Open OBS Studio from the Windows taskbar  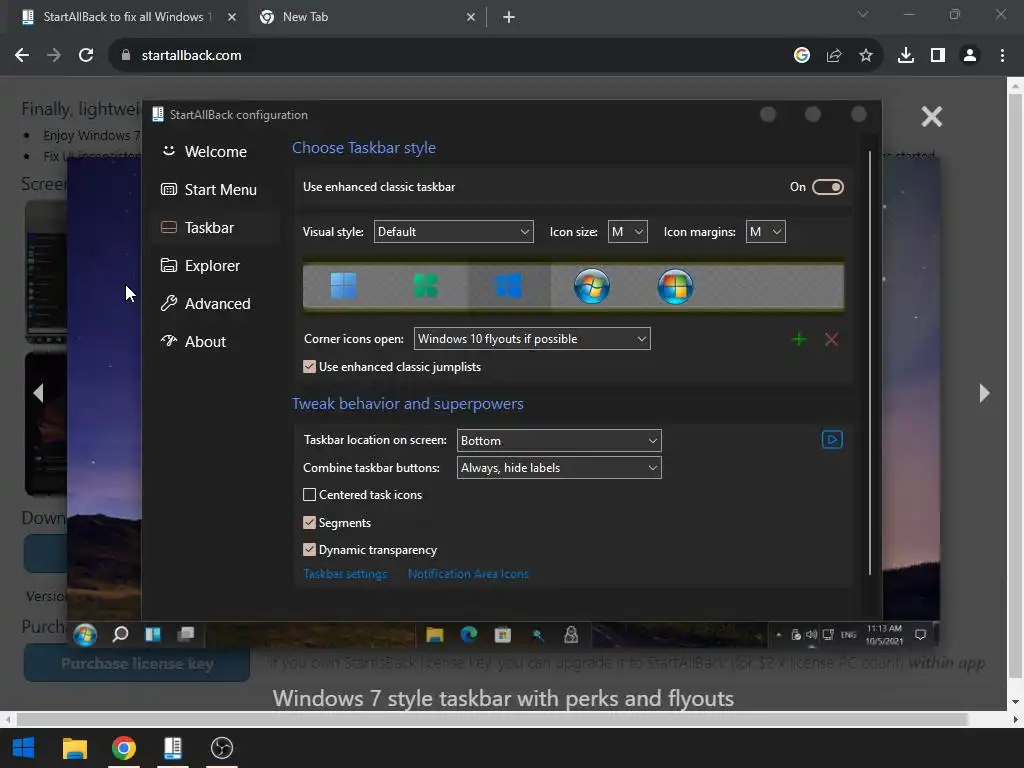[222, 748]
